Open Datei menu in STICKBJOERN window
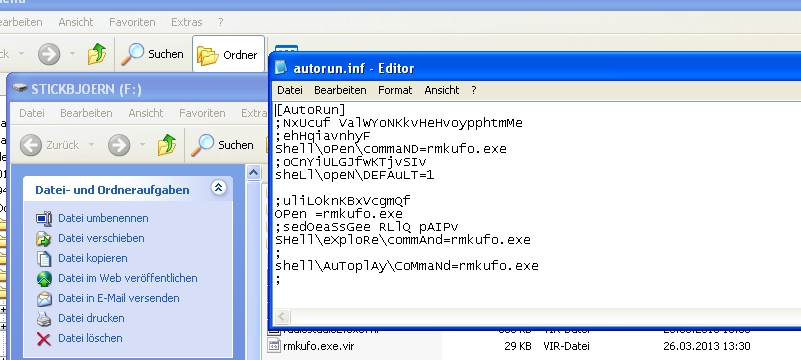Screen dimensions: 801x360 (x=32, y=113)
